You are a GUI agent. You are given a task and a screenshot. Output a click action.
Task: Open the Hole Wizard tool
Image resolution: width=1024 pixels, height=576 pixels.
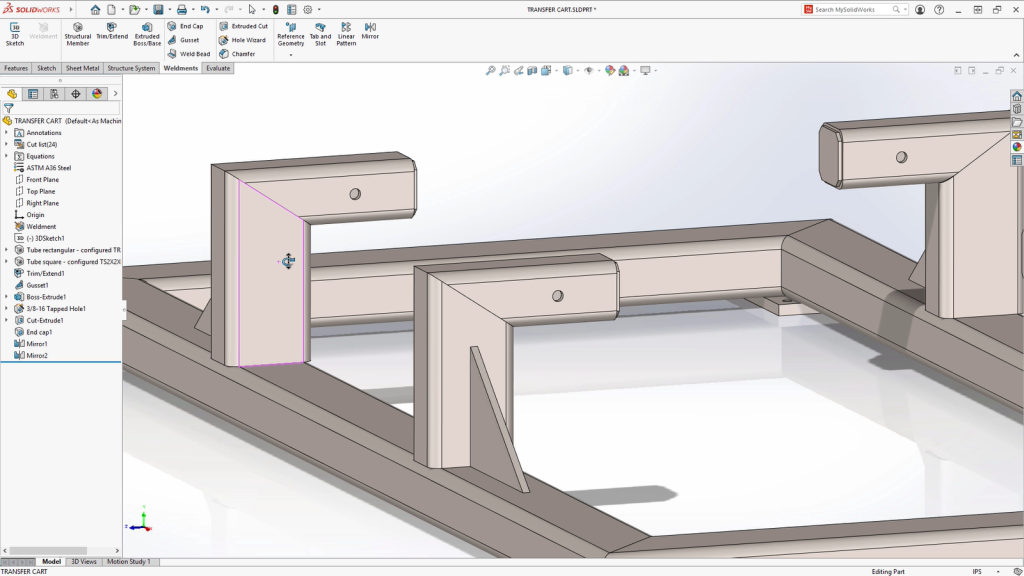(x=243, y=40)
